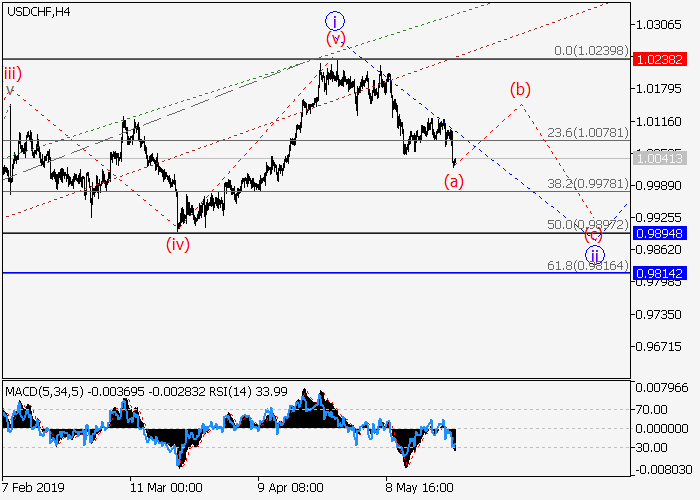The image size is (700, 500).
Task: Select the red (v) wave label
Action: pyautogui.click(x=335, y=39)
